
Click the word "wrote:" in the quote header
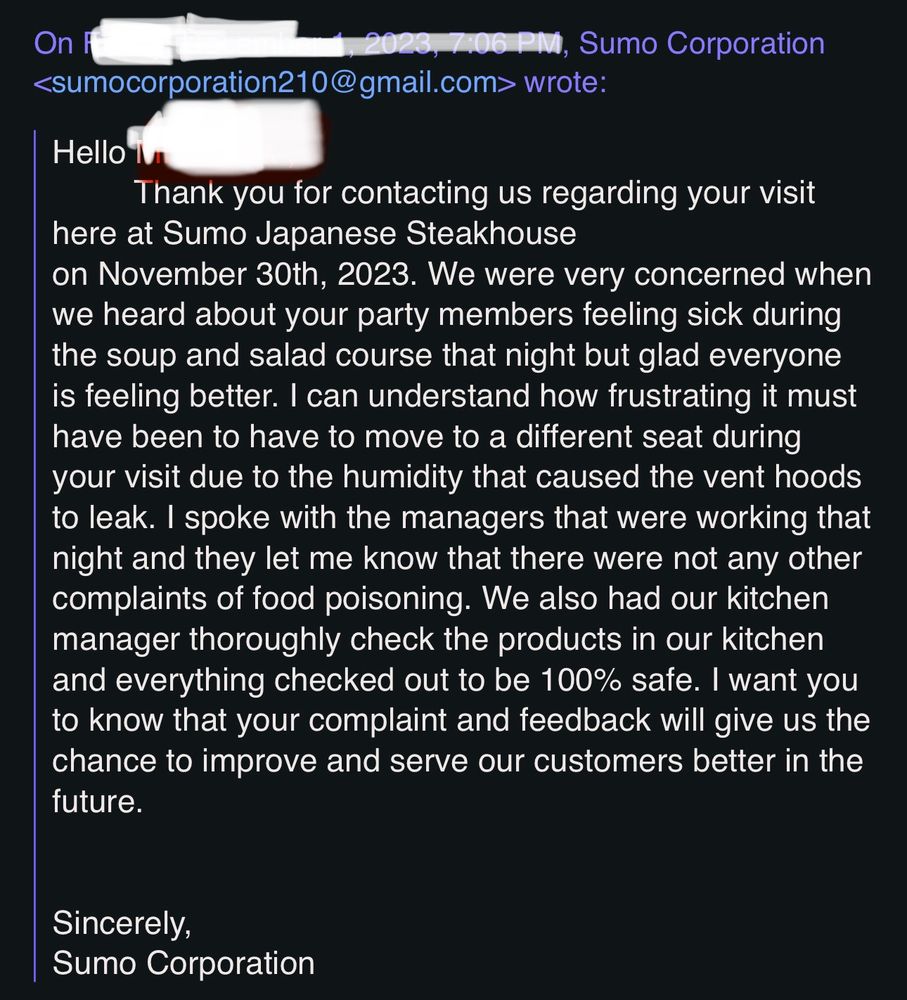point(565,83)
